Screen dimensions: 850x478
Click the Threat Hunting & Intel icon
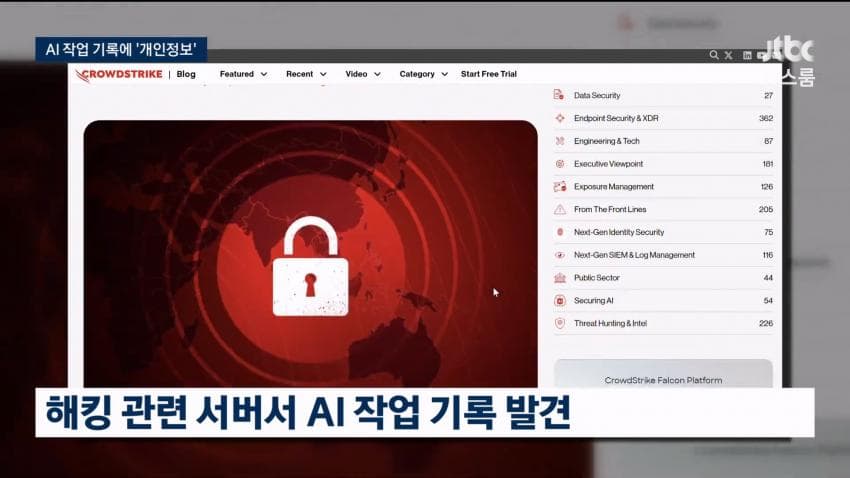559,323
